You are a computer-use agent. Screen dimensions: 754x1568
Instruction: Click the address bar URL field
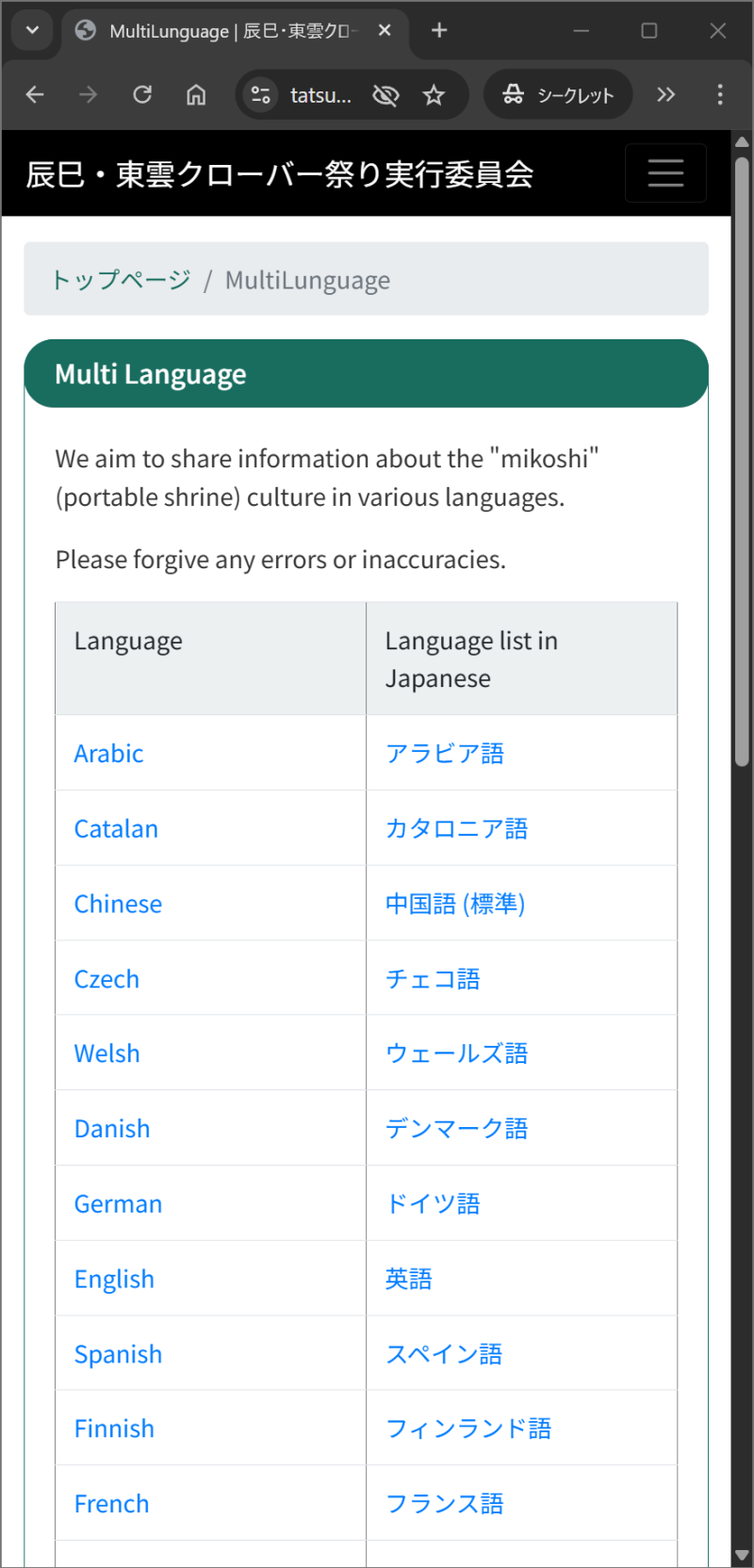[x=320, y=94]
